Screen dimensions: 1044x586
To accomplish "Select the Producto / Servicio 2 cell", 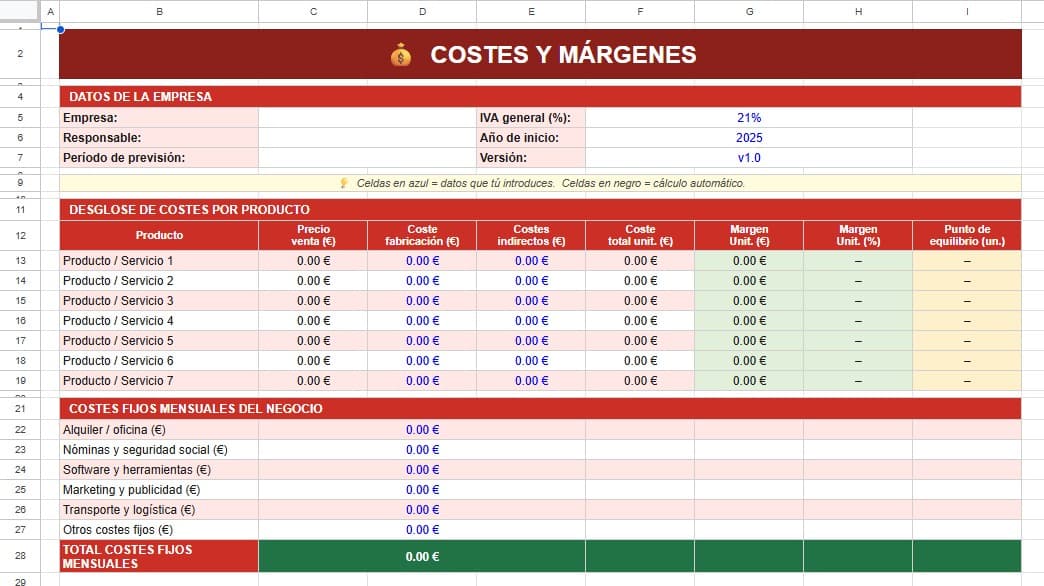I will 159,280.
